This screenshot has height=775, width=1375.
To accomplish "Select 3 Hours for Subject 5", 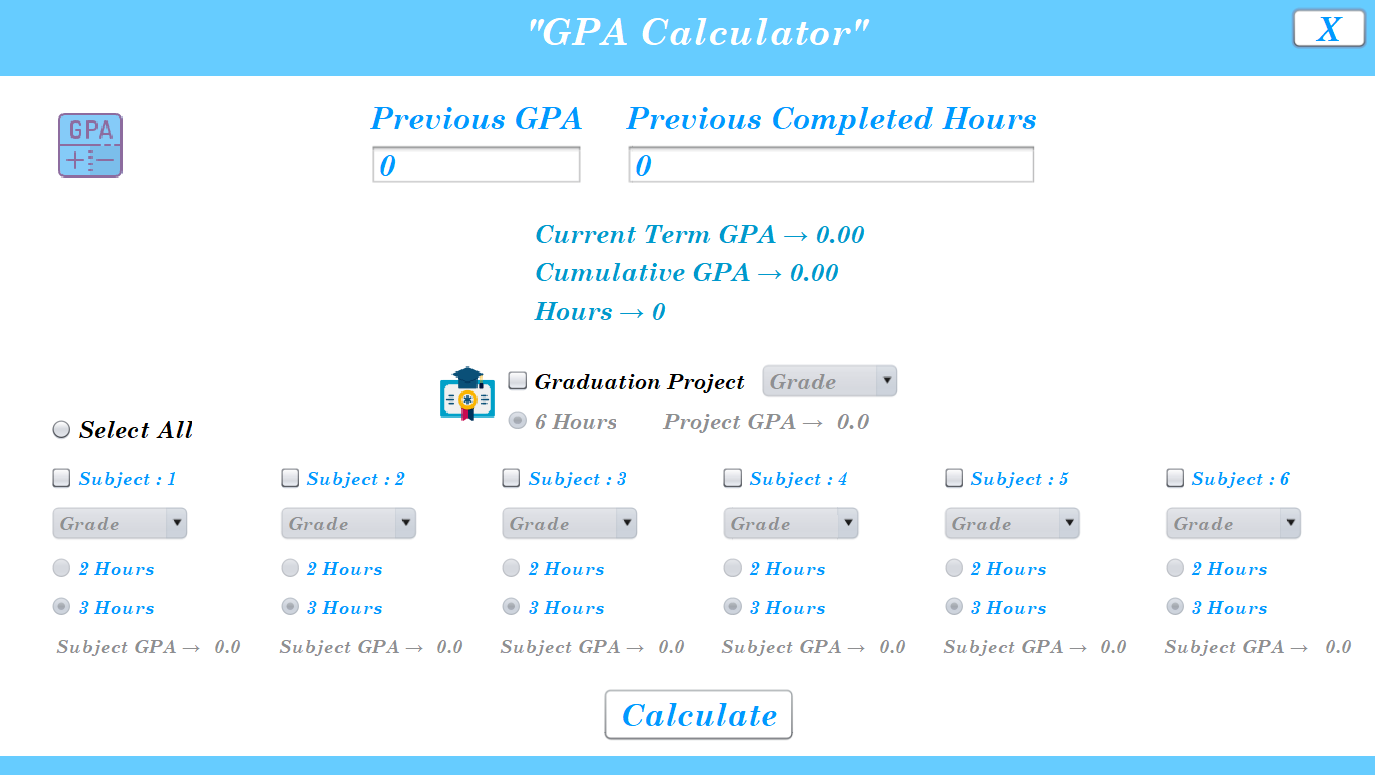I will [x=953, y=606].
